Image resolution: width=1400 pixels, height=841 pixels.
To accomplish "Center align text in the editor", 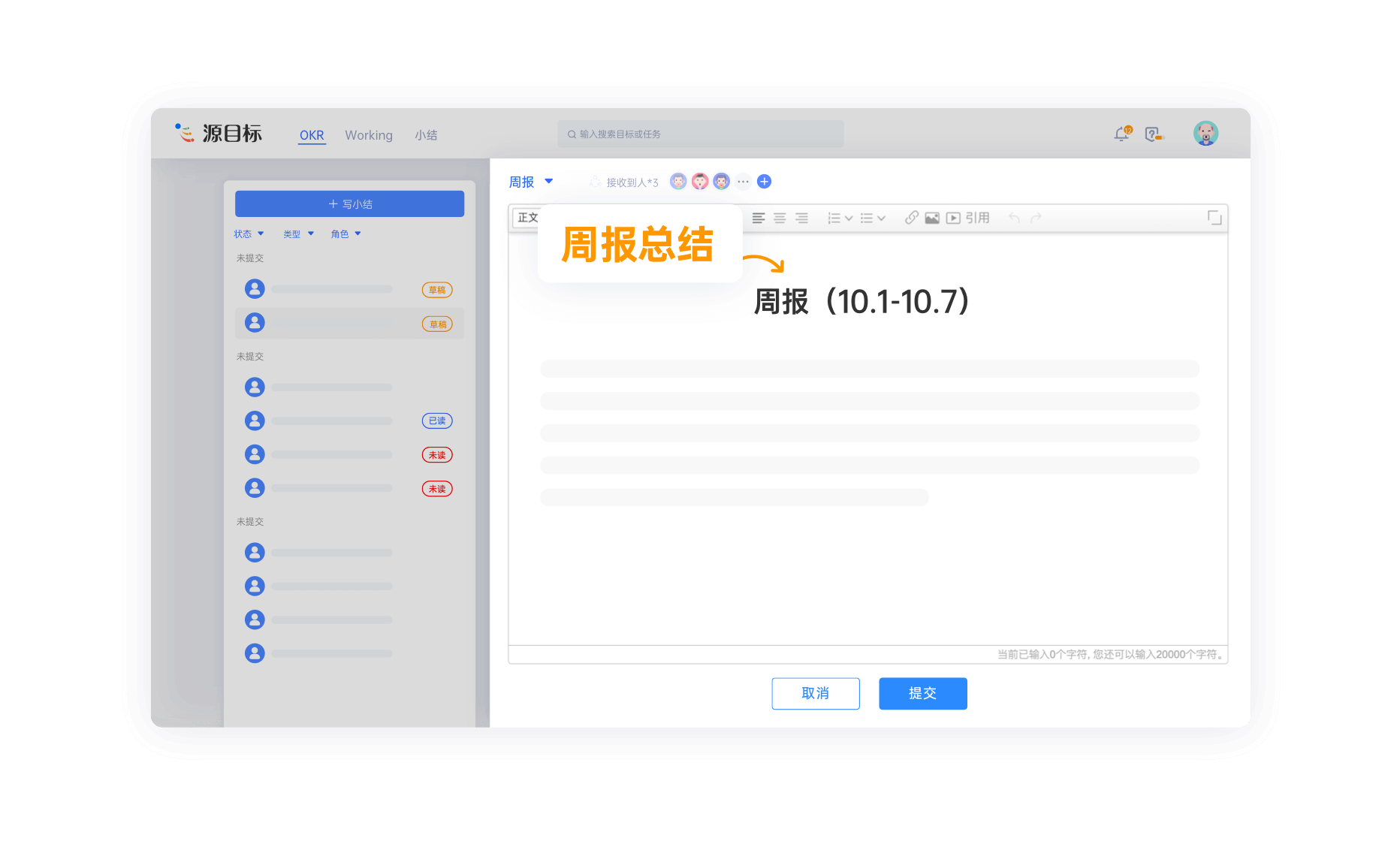I will coord(780,218).
